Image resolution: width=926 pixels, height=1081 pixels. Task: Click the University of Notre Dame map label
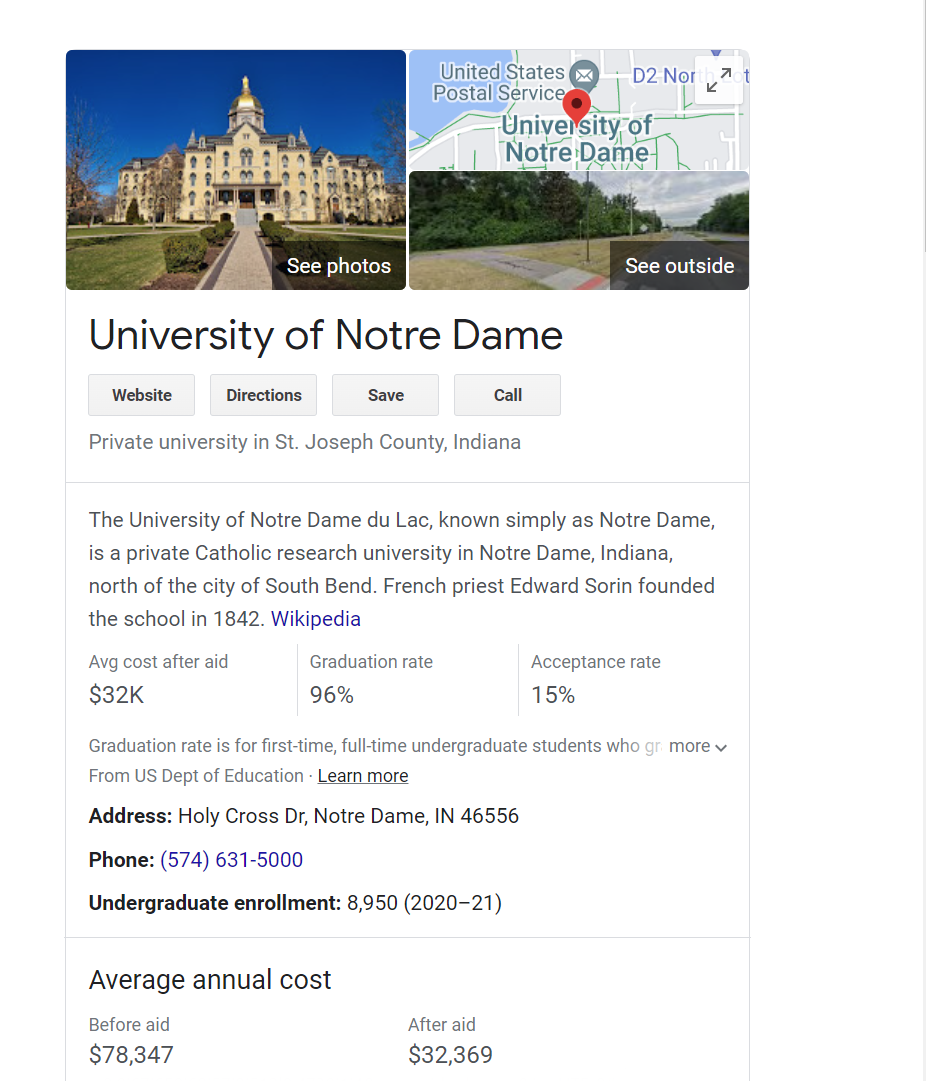[x=577, y=140]
